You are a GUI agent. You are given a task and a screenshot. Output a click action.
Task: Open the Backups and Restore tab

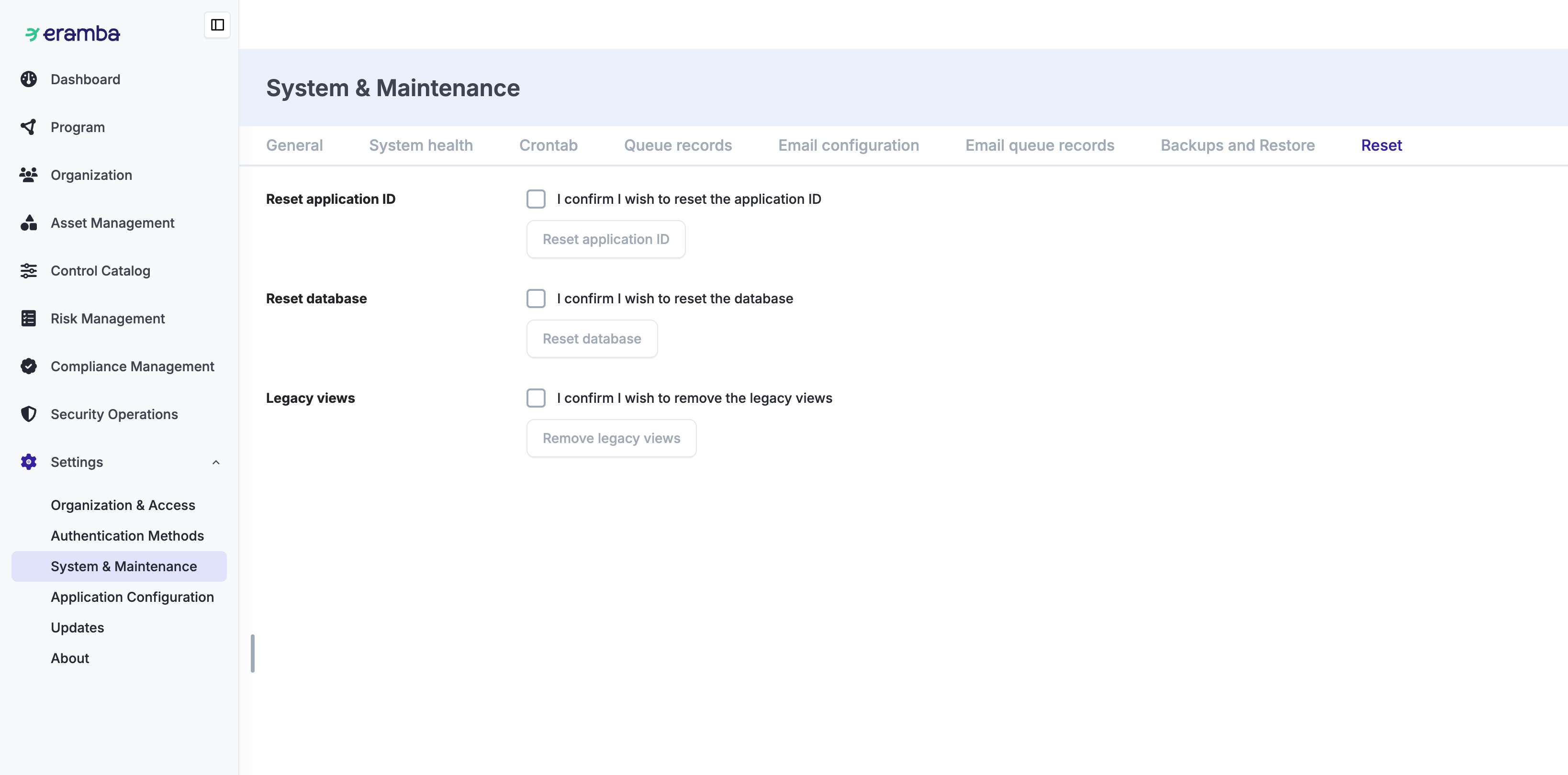point(1237,145)
